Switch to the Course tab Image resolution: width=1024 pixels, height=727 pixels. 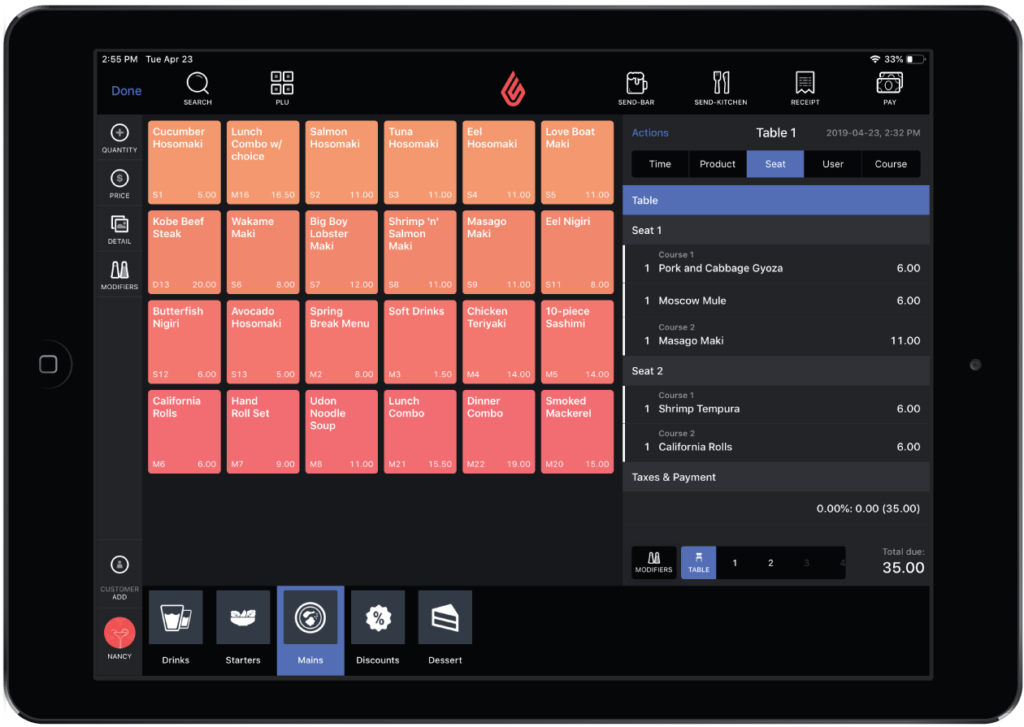tap(891, 165)
